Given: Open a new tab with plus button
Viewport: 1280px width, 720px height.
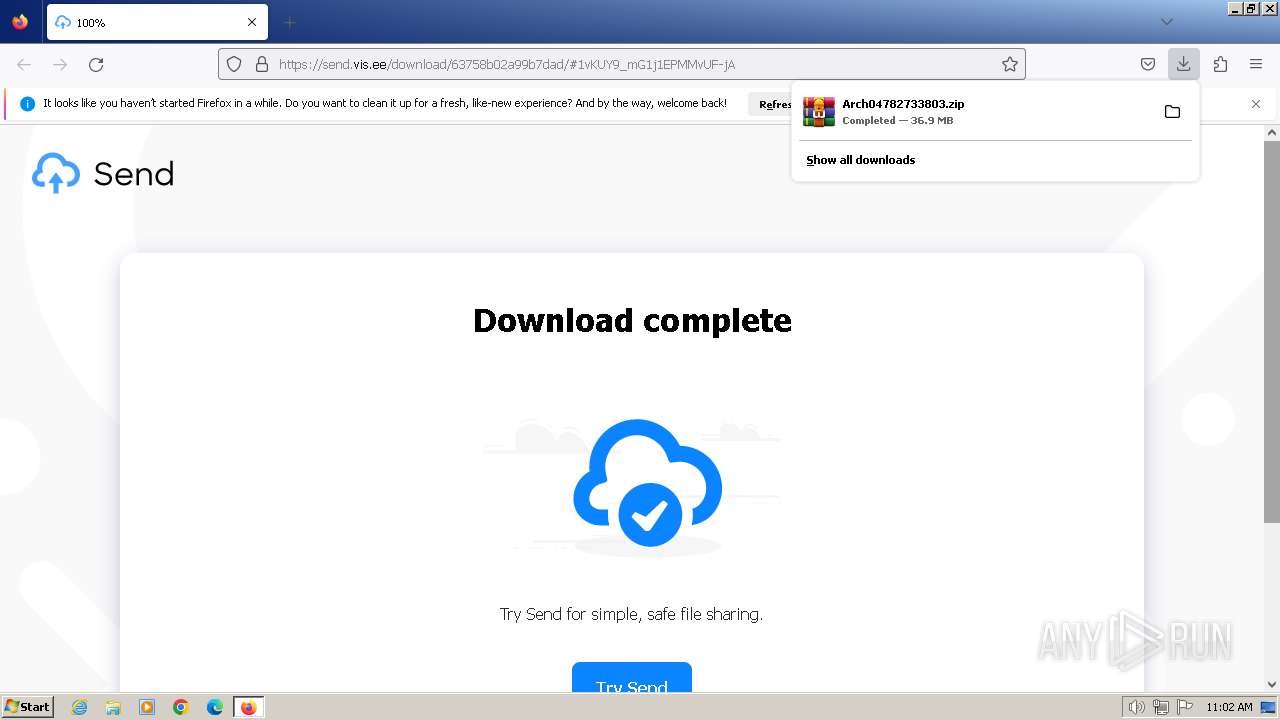Looking at the screenshot, I should (x=289, y=22).
